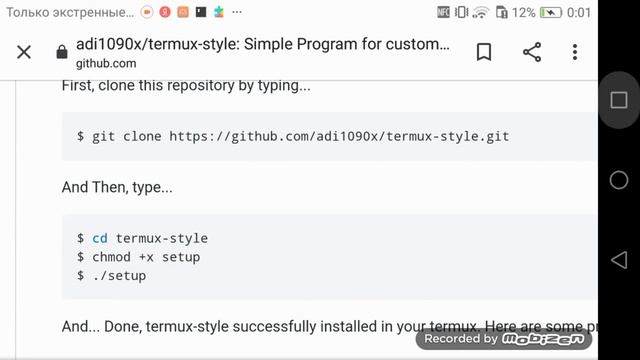Bookmark this GitHub page

[484, 52]
